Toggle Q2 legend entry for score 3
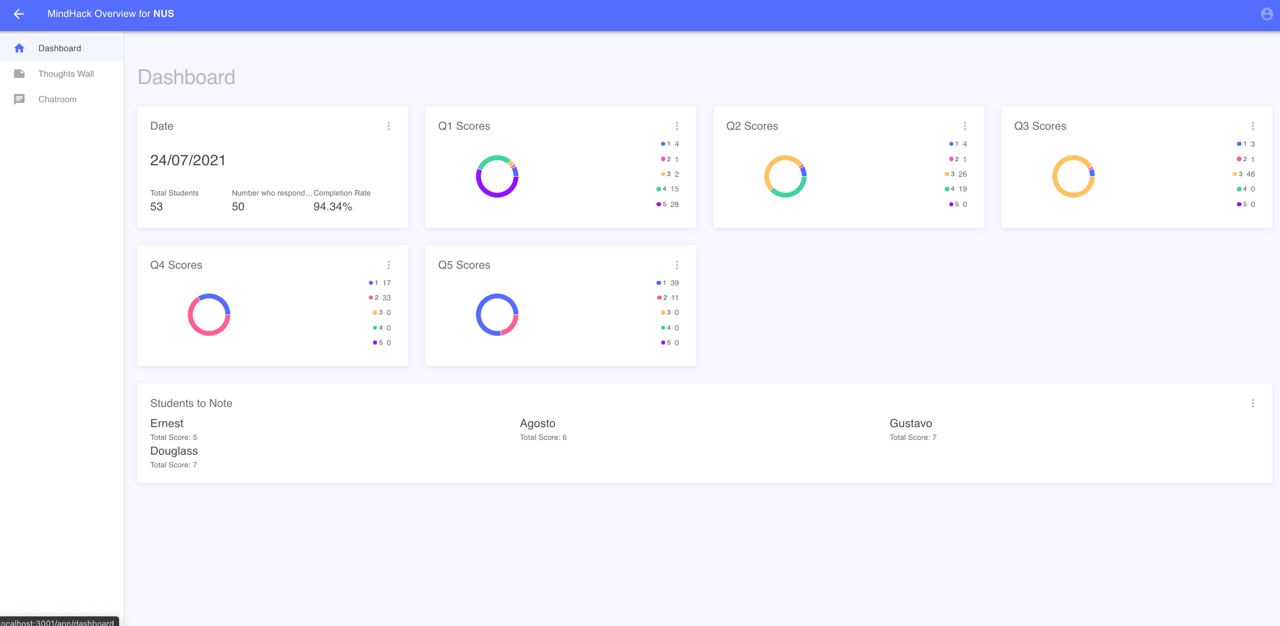Screen dimensions: 1280x626 (x=956, y=174)
